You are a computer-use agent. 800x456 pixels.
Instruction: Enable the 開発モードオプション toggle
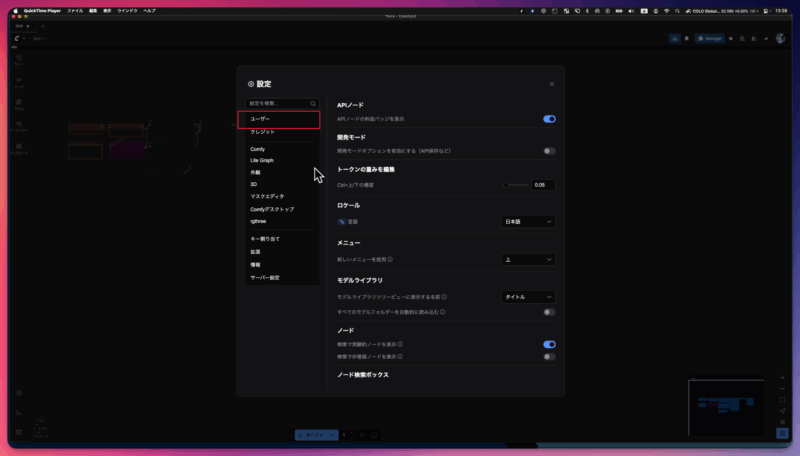(x=549, y=150)
